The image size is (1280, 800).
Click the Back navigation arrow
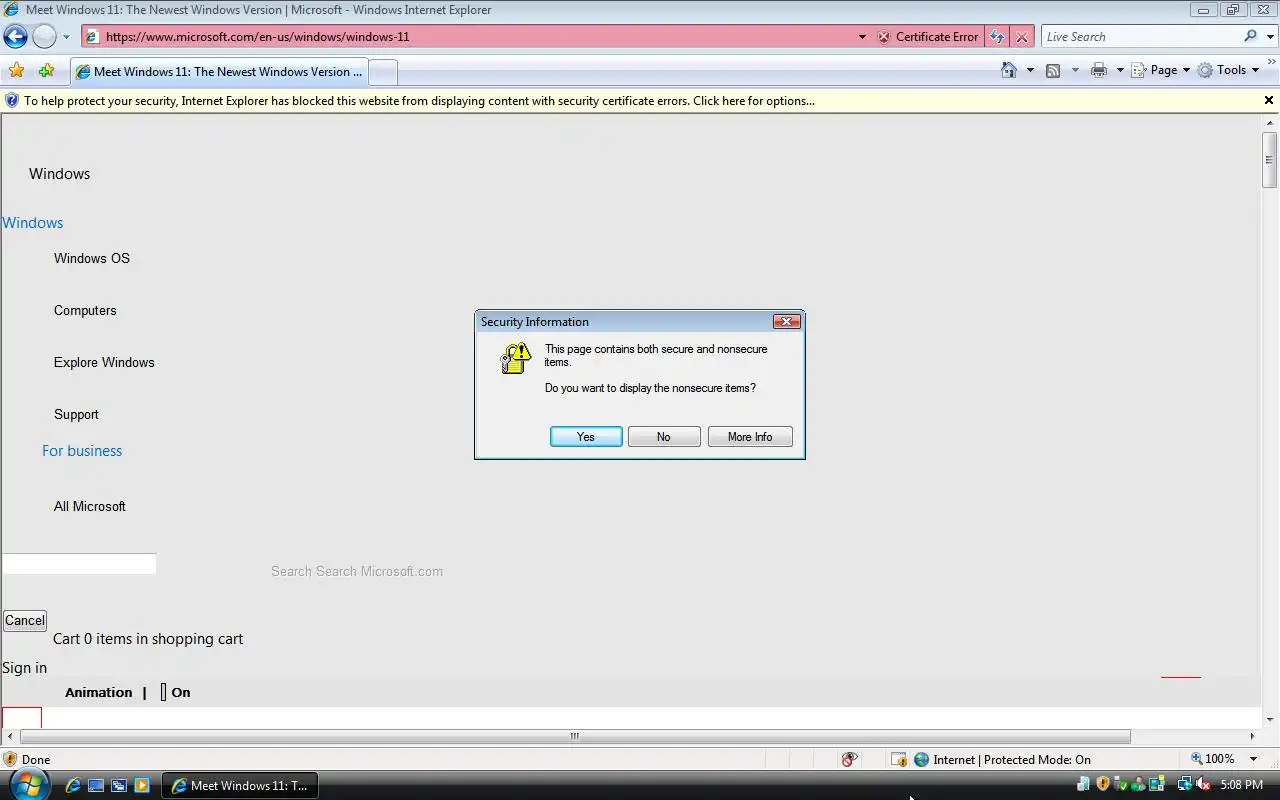[x=15, y=37]
